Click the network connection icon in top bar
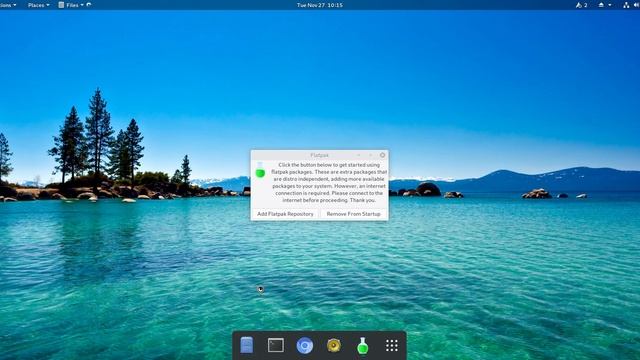Viewport: 640px width, 360px height. point(626,5)
